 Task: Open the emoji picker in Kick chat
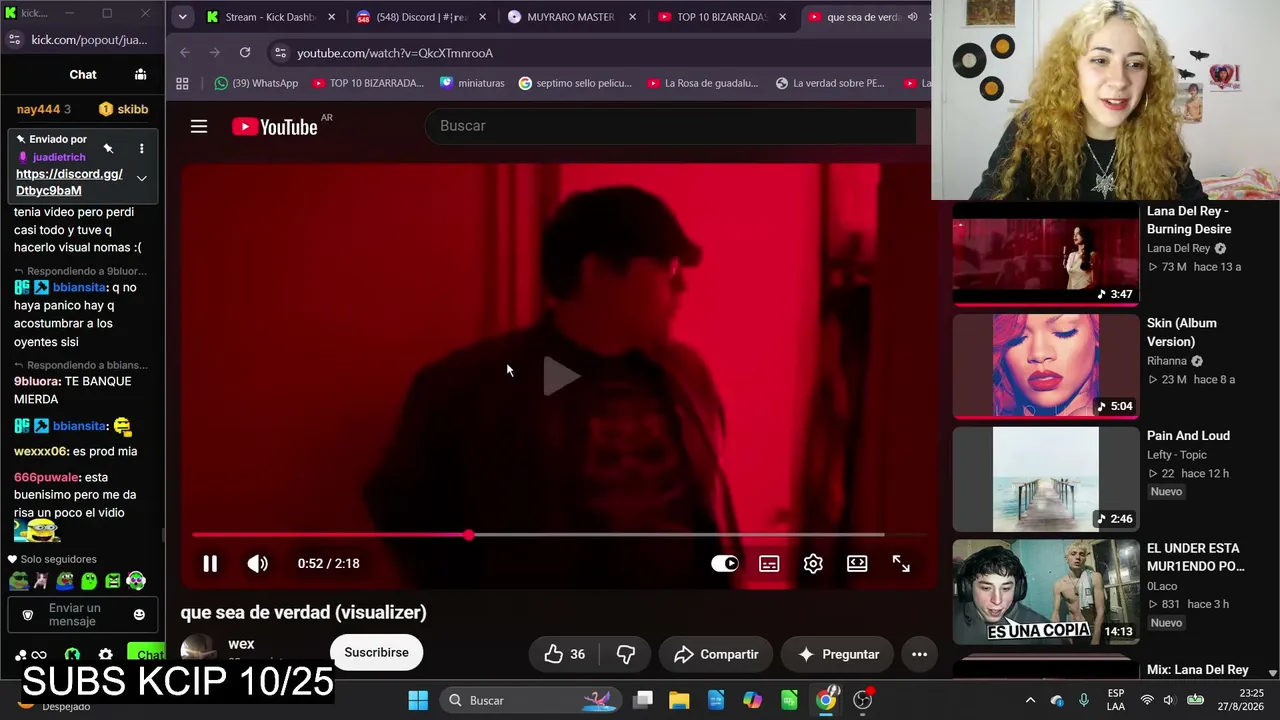(139, 615)
